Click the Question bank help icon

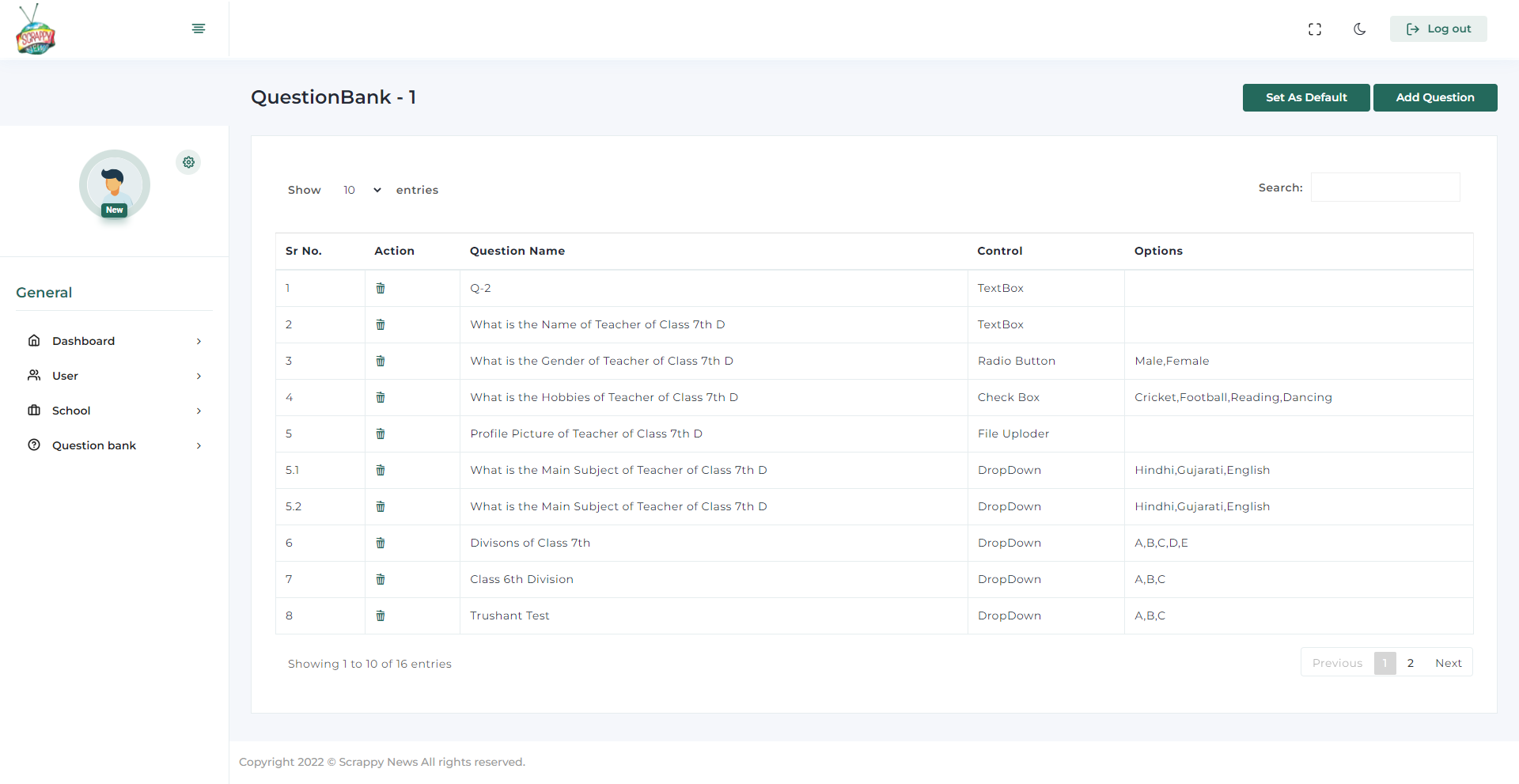tap(34, 445)
